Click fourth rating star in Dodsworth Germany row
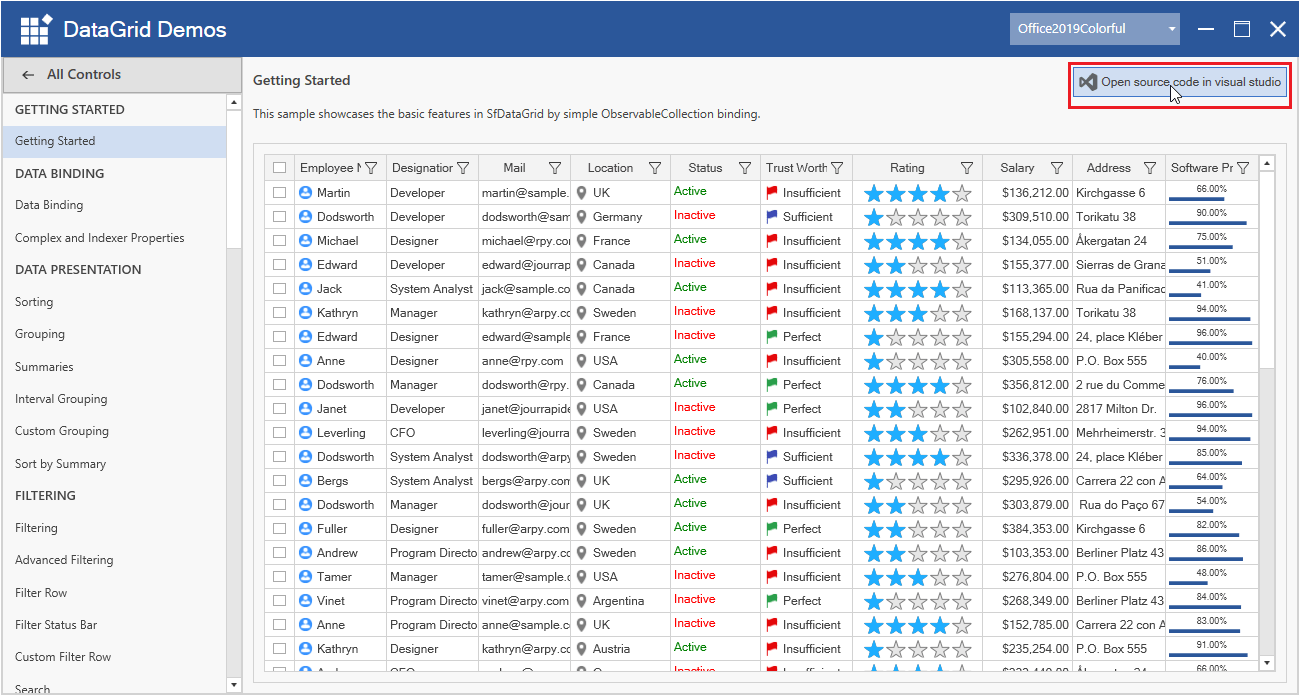This screenshot has width=1300, height=696. pos(940,217)
